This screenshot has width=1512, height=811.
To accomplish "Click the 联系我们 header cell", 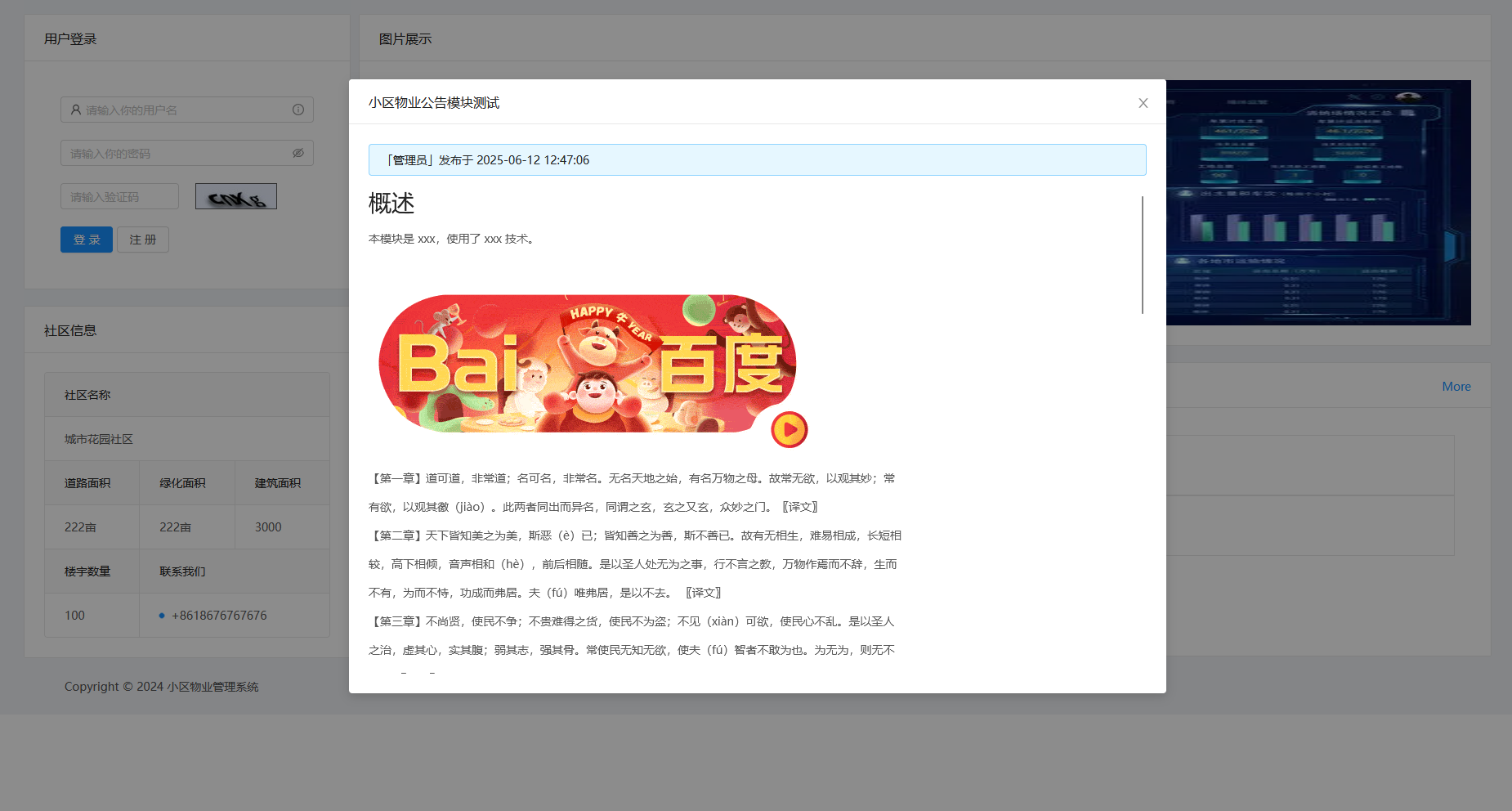I will [235, 571].
